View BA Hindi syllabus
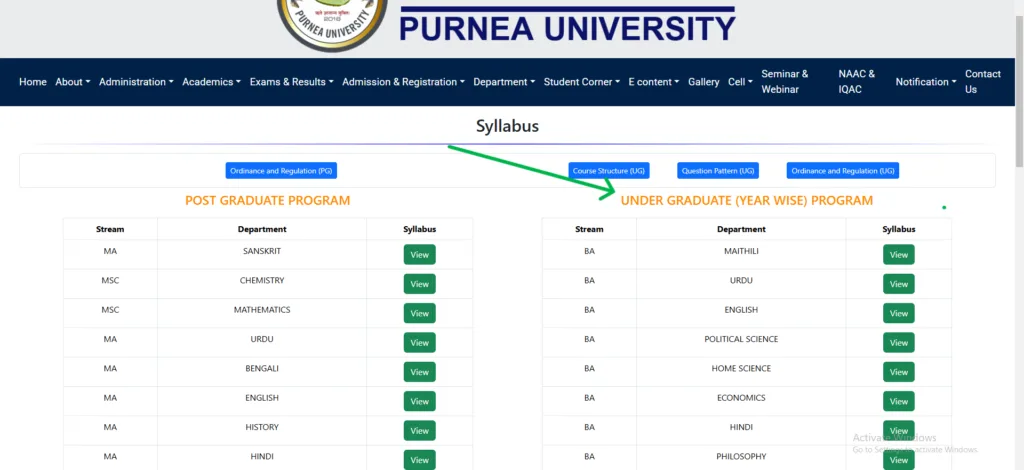 pyautogui.click(x=899, y=431)
